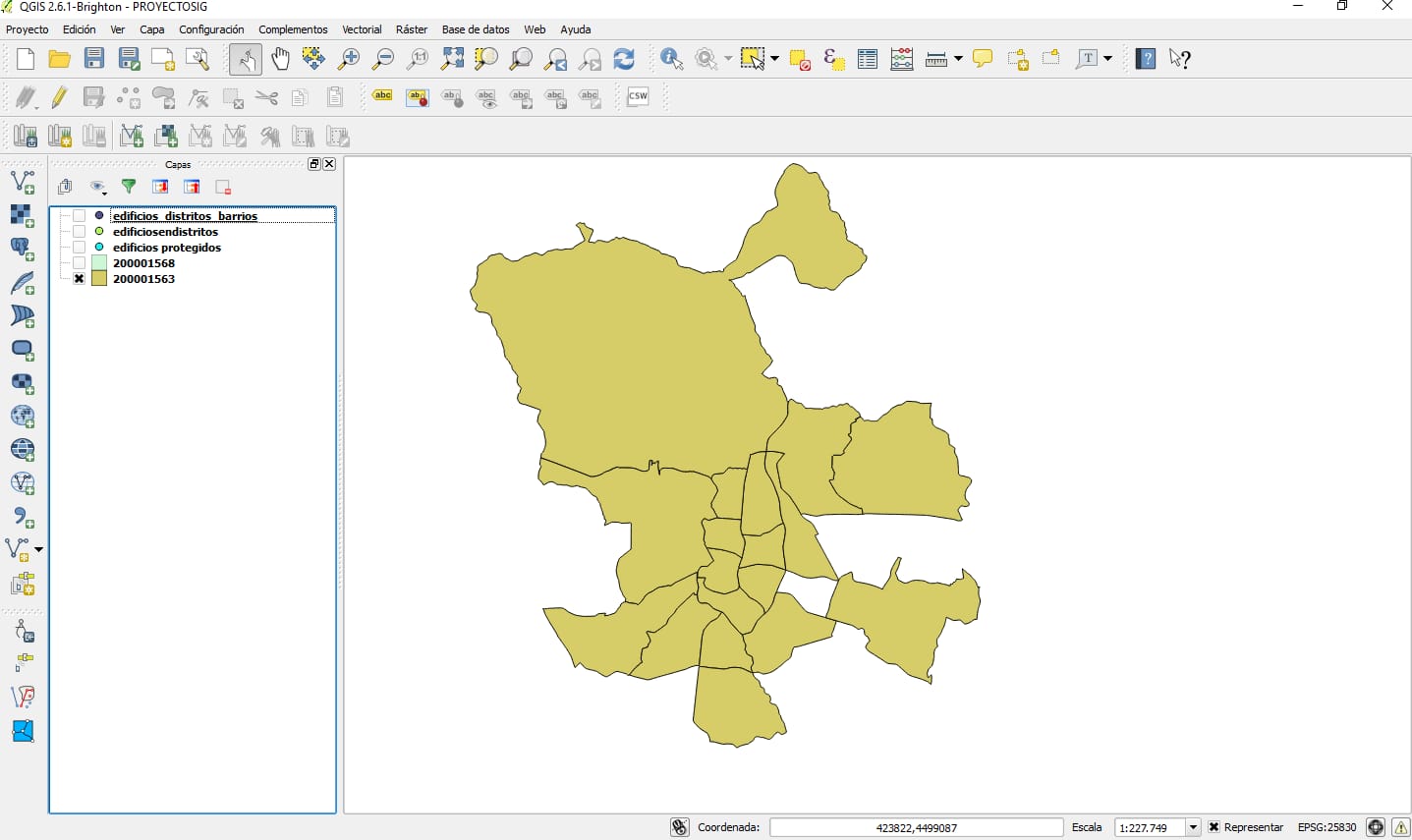Open the Vectorial menu
This screenshot has width=1412, height=840.
coord(362,29)
